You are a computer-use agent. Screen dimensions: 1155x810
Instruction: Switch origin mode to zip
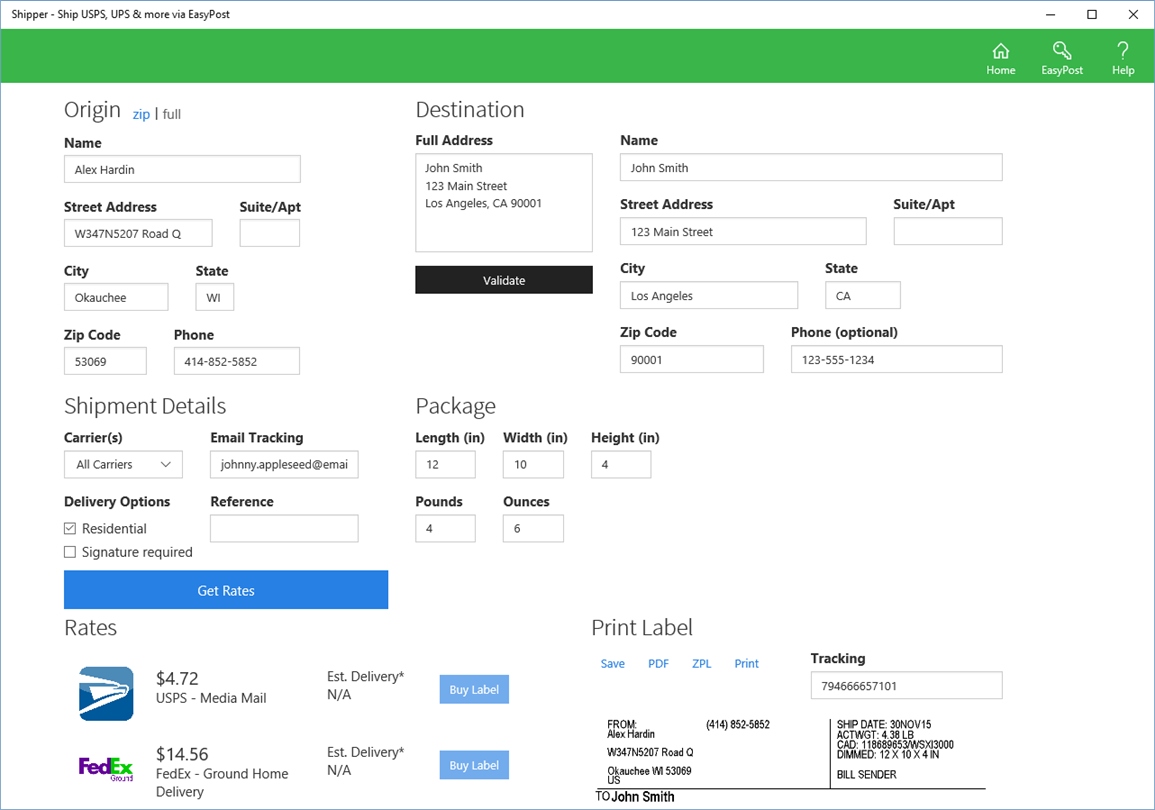[x=141, y=114]
